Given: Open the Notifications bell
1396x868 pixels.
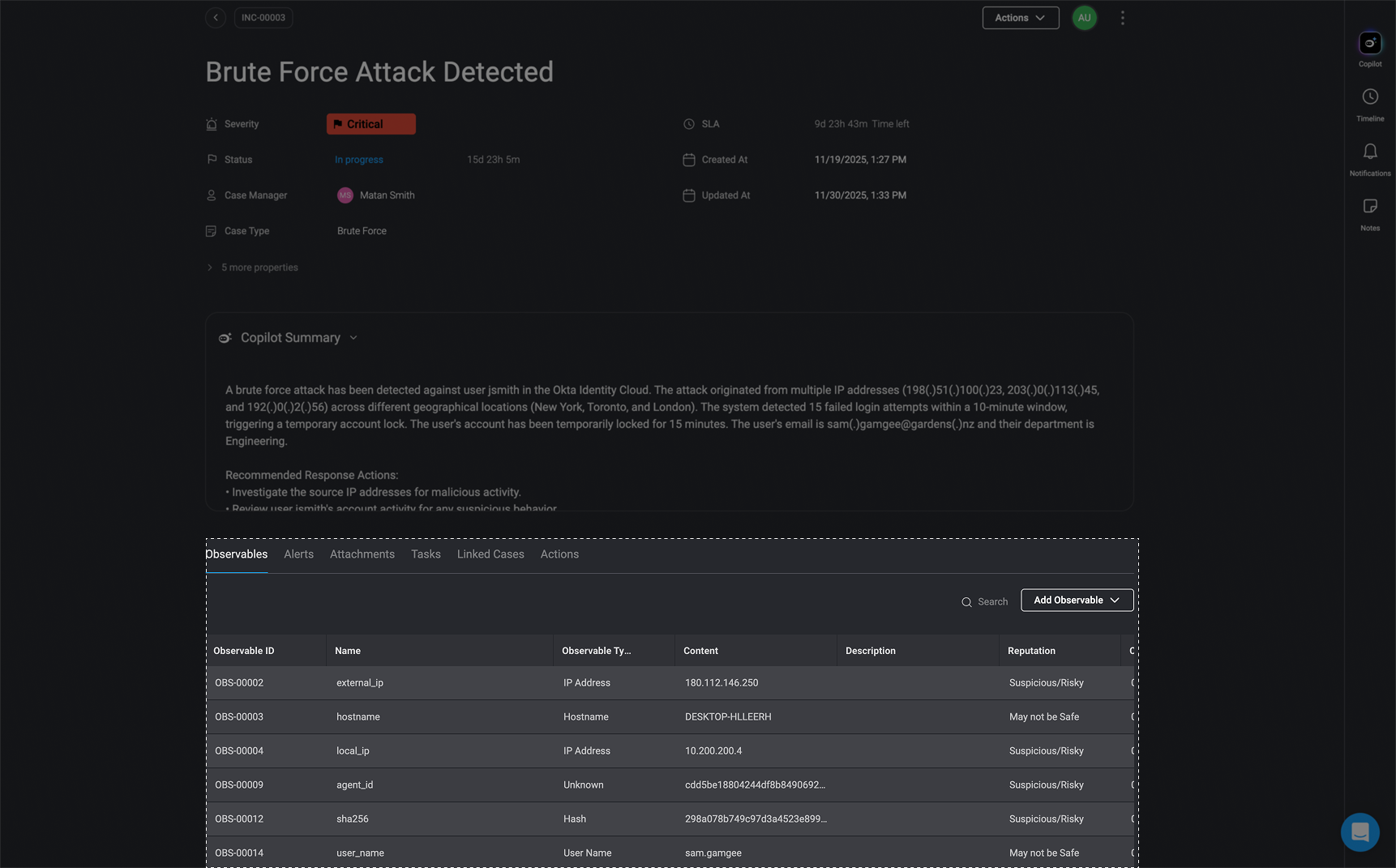Looking at the screenshot, I should (1370, 152).
